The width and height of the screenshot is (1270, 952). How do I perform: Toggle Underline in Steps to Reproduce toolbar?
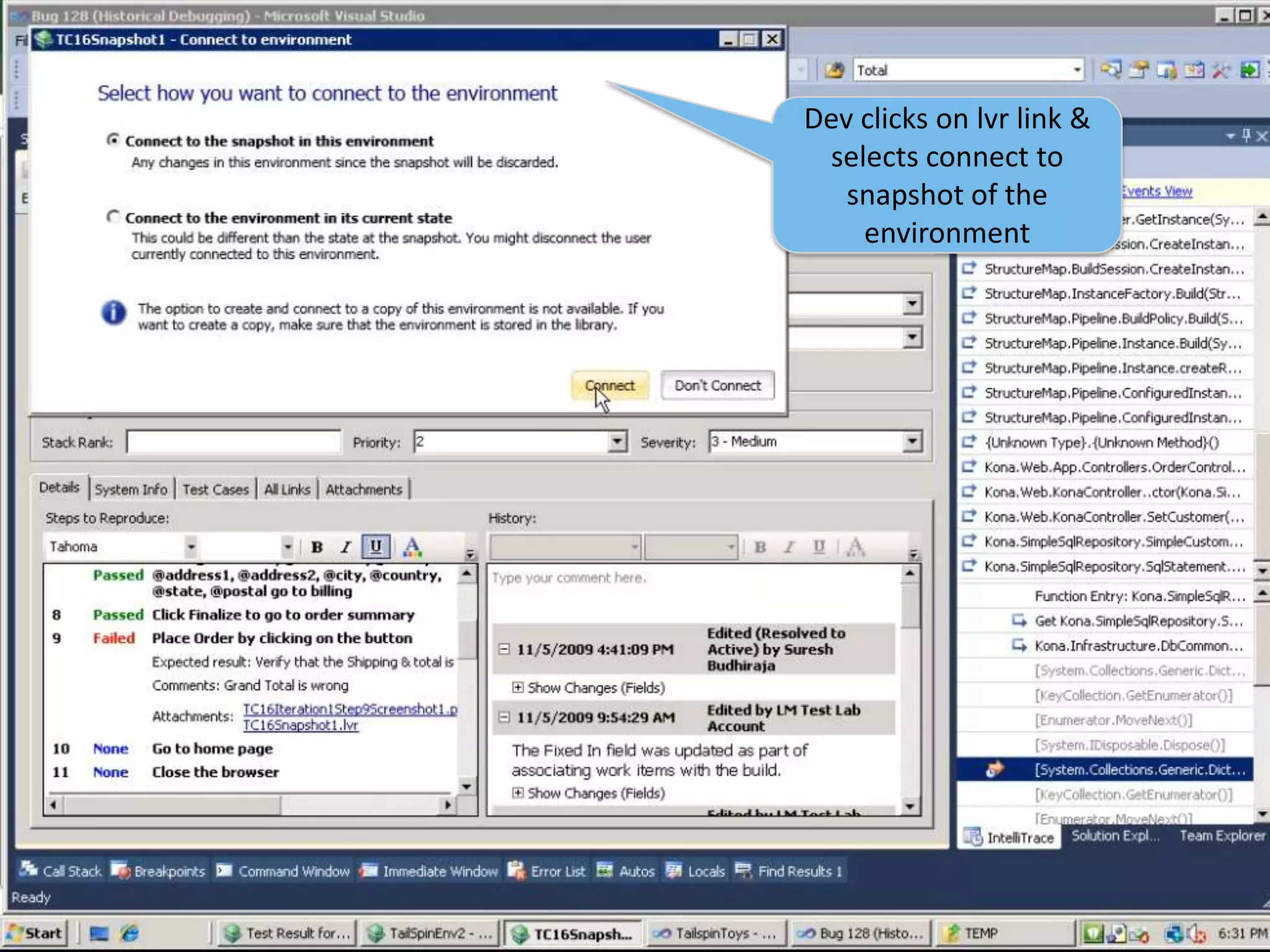coord(376,547)
